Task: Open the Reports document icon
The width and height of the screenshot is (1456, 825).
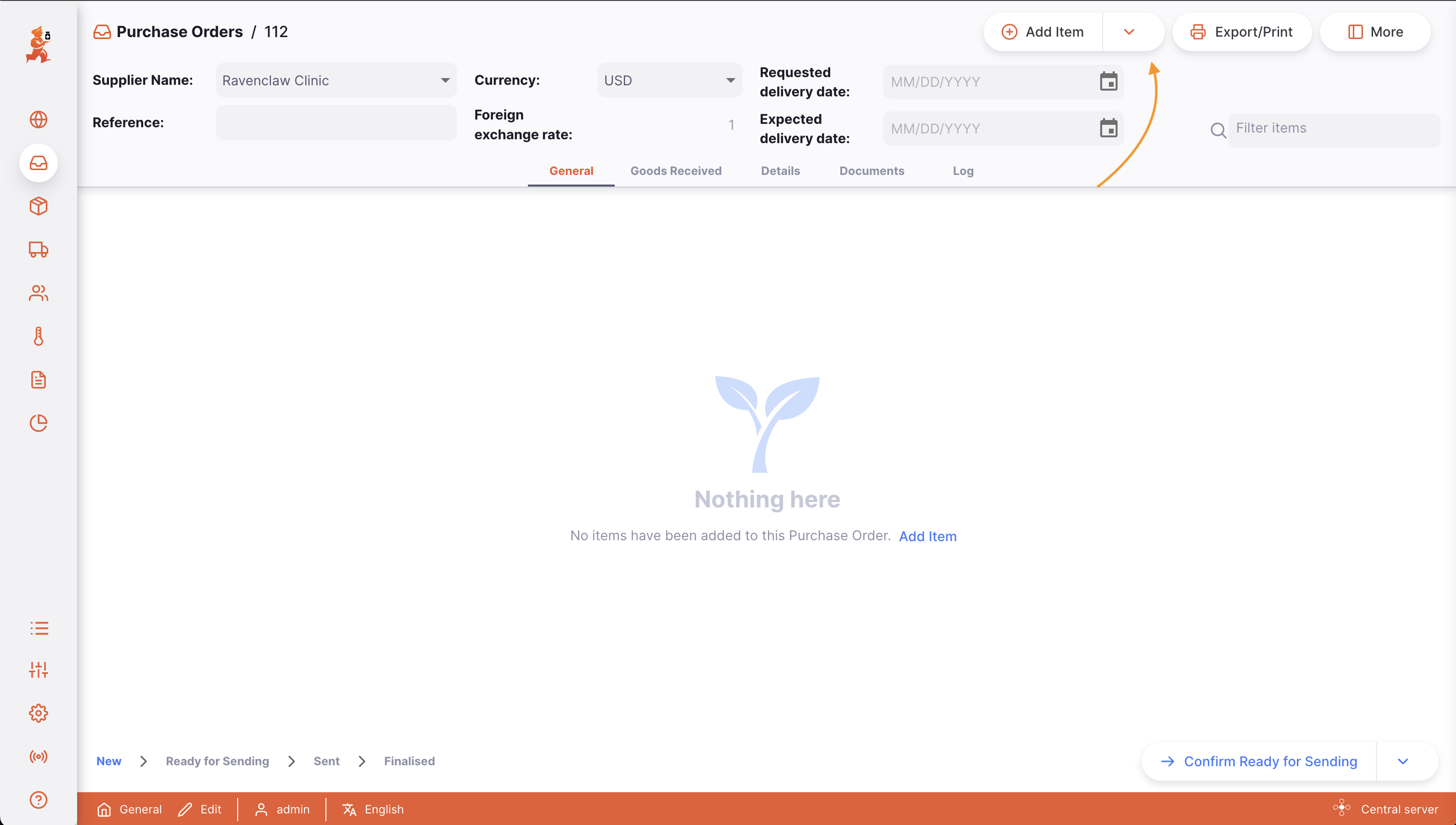Action: point(39,380)
